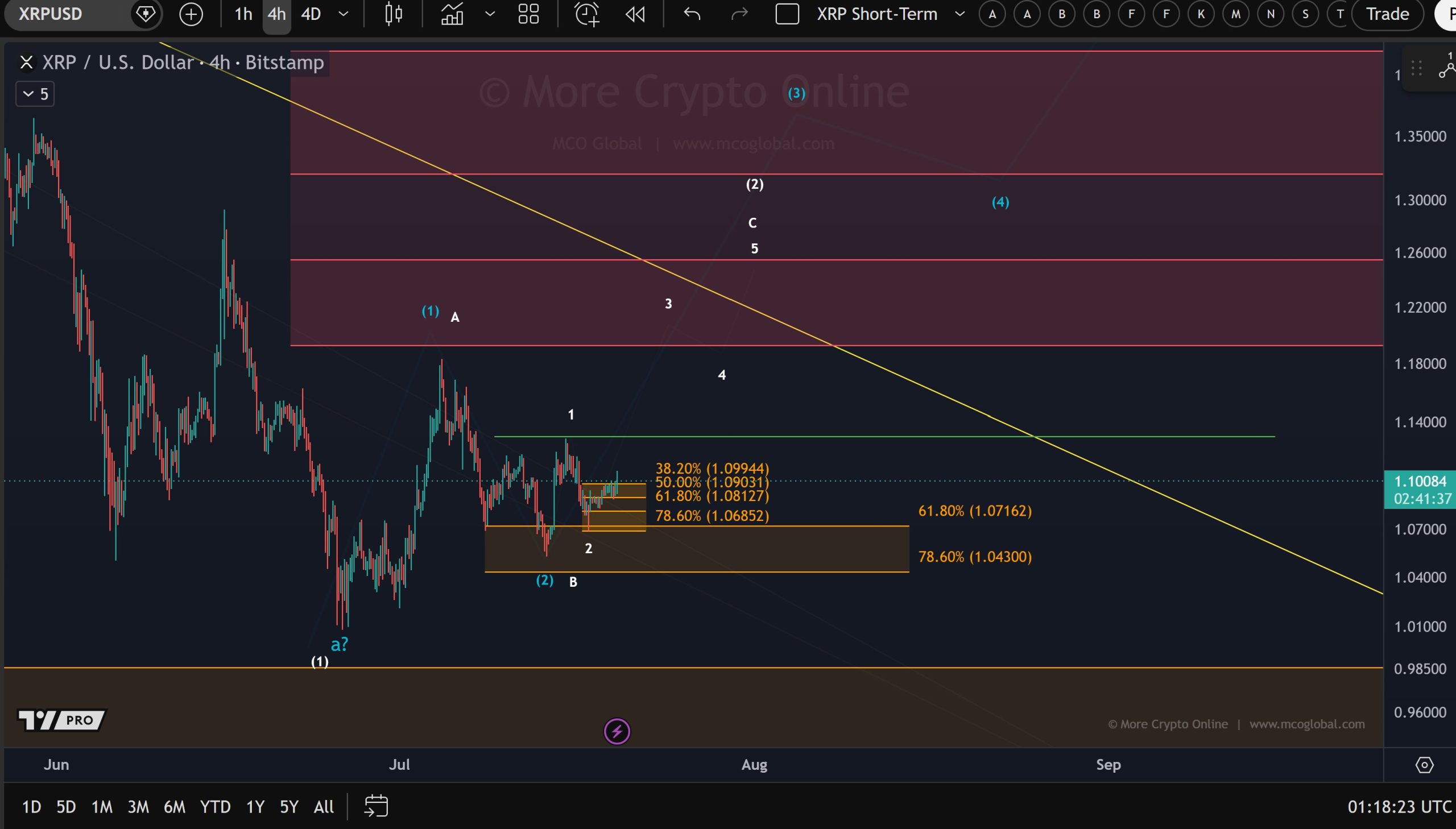Open the layout templates grid
This screenshot has width=1456, height=829.
click(528, 14)
